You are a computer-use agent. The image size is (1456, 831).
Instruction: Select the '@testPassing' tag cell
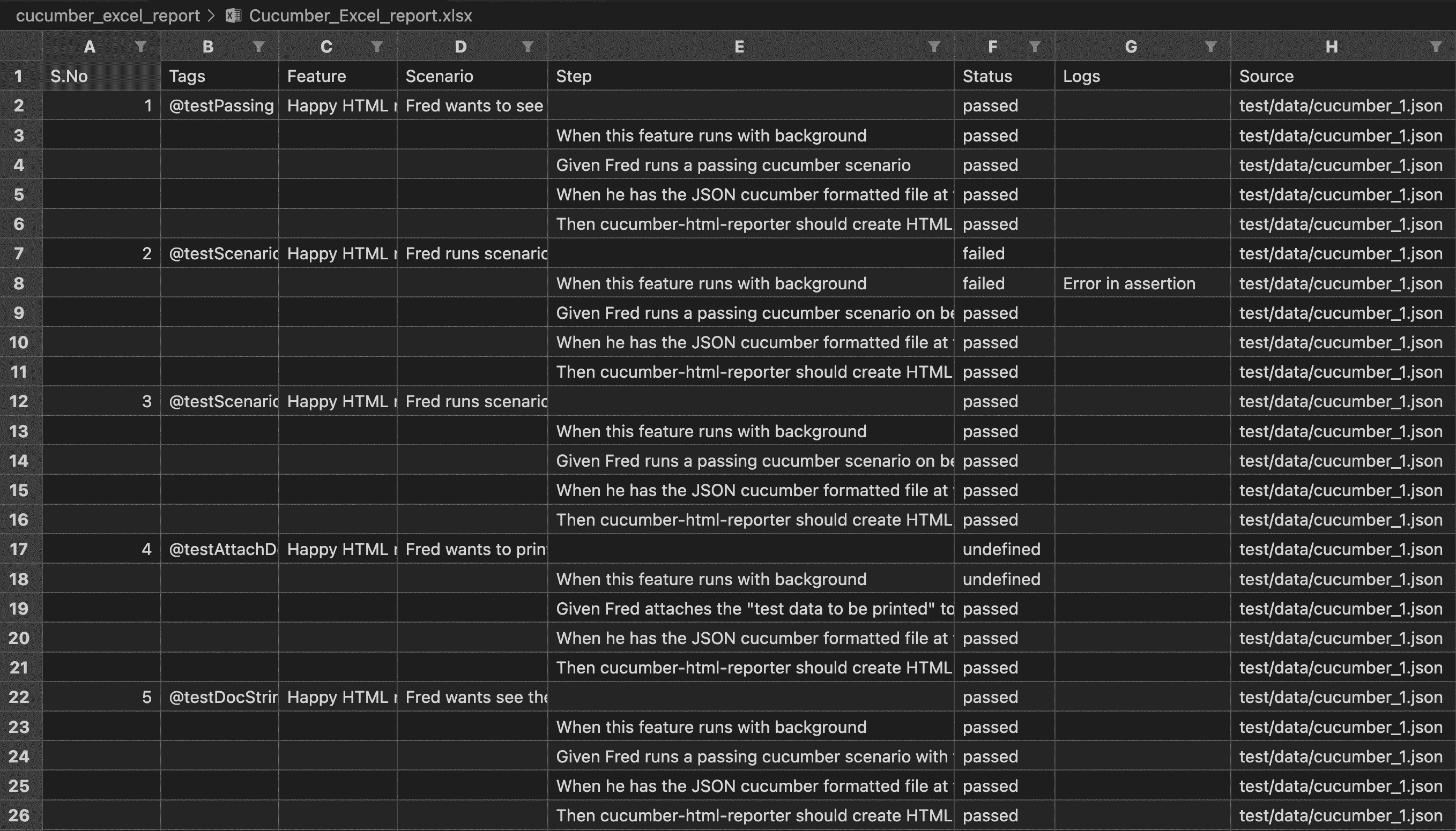220,106
